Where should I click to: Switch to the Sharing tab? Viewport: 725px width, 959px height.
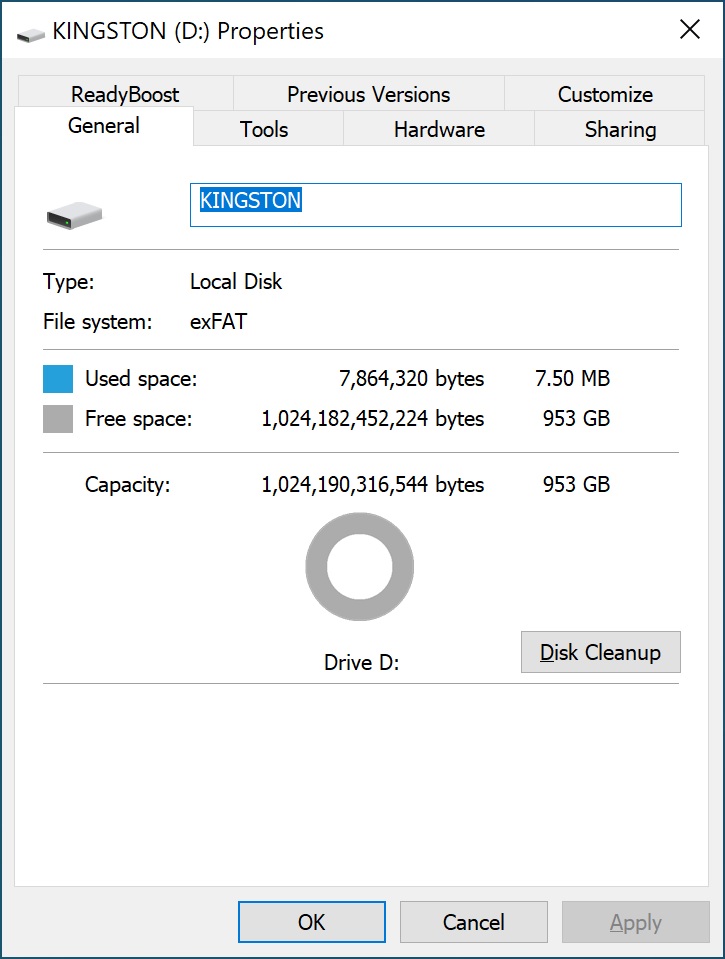pos(620,129)
